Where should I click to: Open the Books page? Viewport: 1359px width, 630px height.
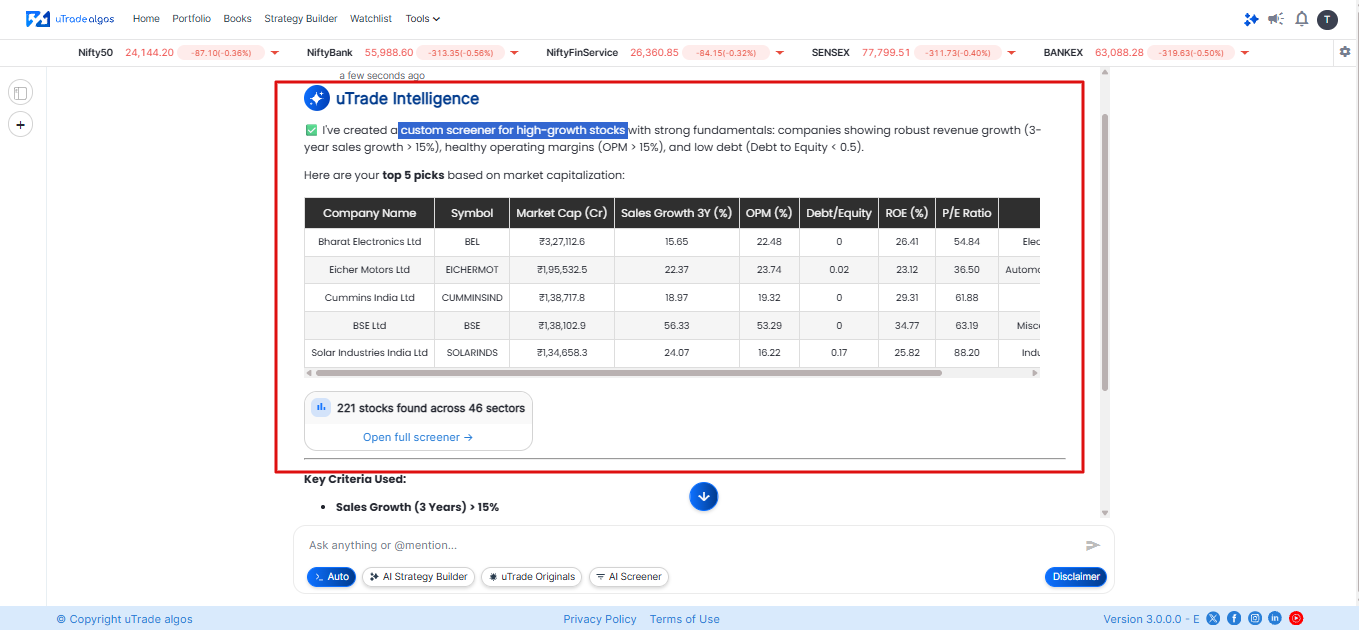237,19
